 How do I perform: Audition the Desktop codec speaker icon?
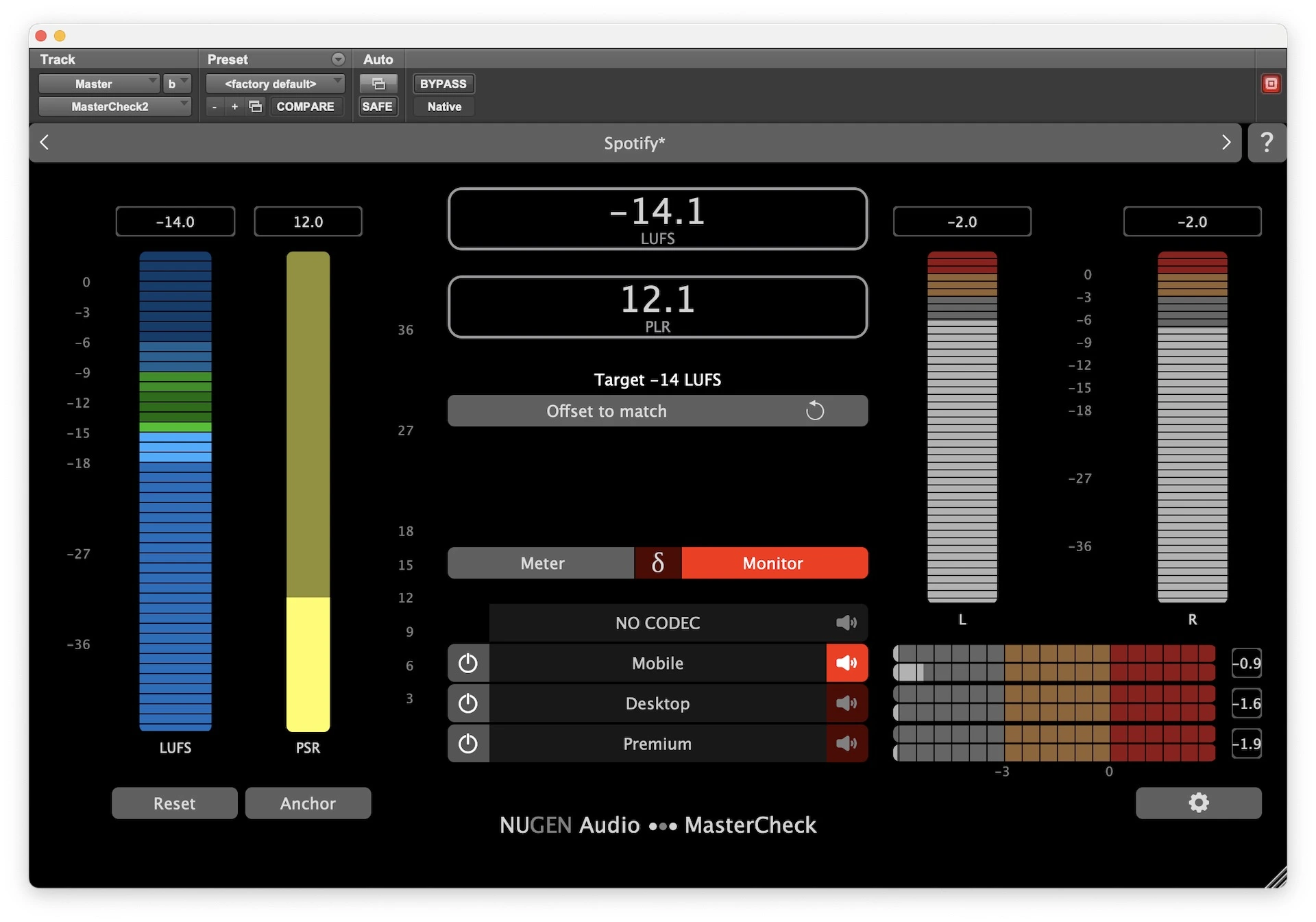pyautogui.click(x=846, y=703)
